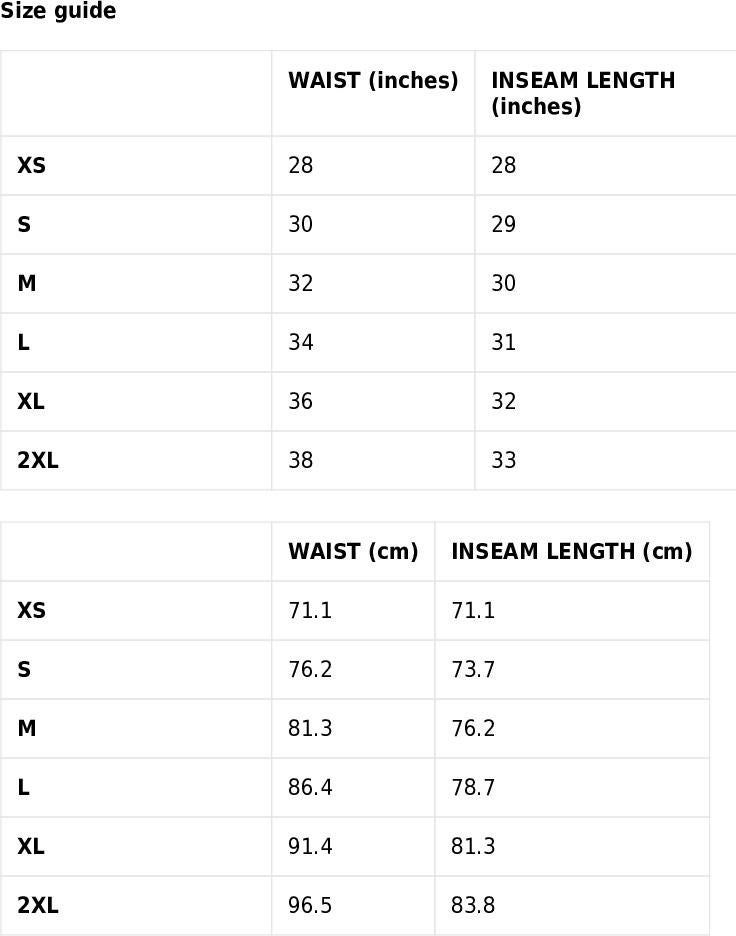The height and width of the screenshot is (936, 736).
Task: Select inseam value 73.7 cm
Action: [473, 670]
